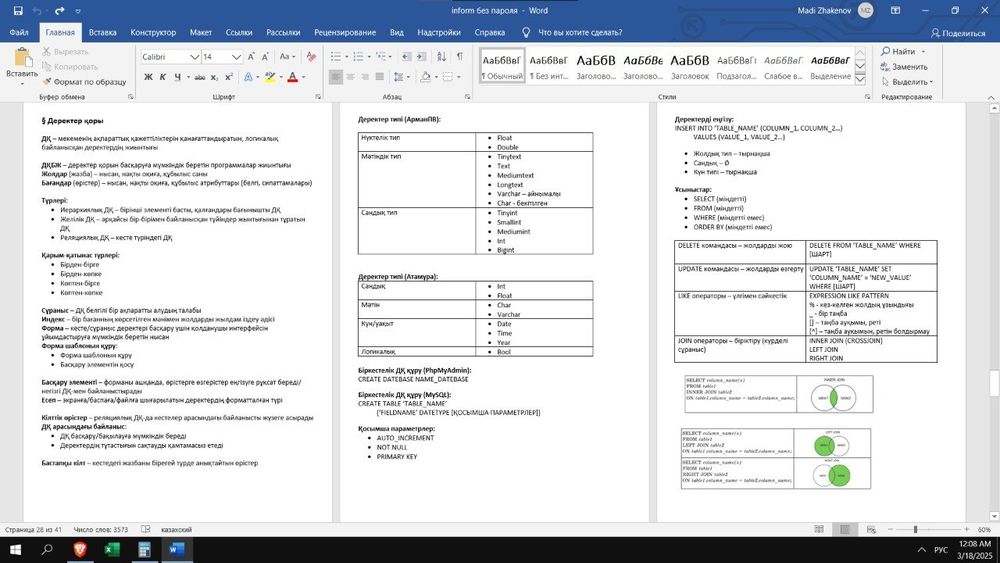Screen dimensions: 1000x563
Task: Apply superscript x² formatting
Action: pos(229,77)
